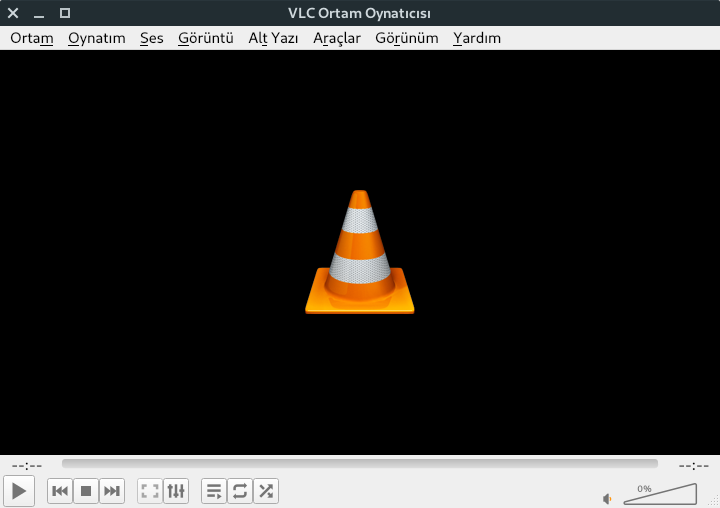The height and width of the screenshot is (508, 720).
Task: Open the Ortam menu
Action: 31,38
